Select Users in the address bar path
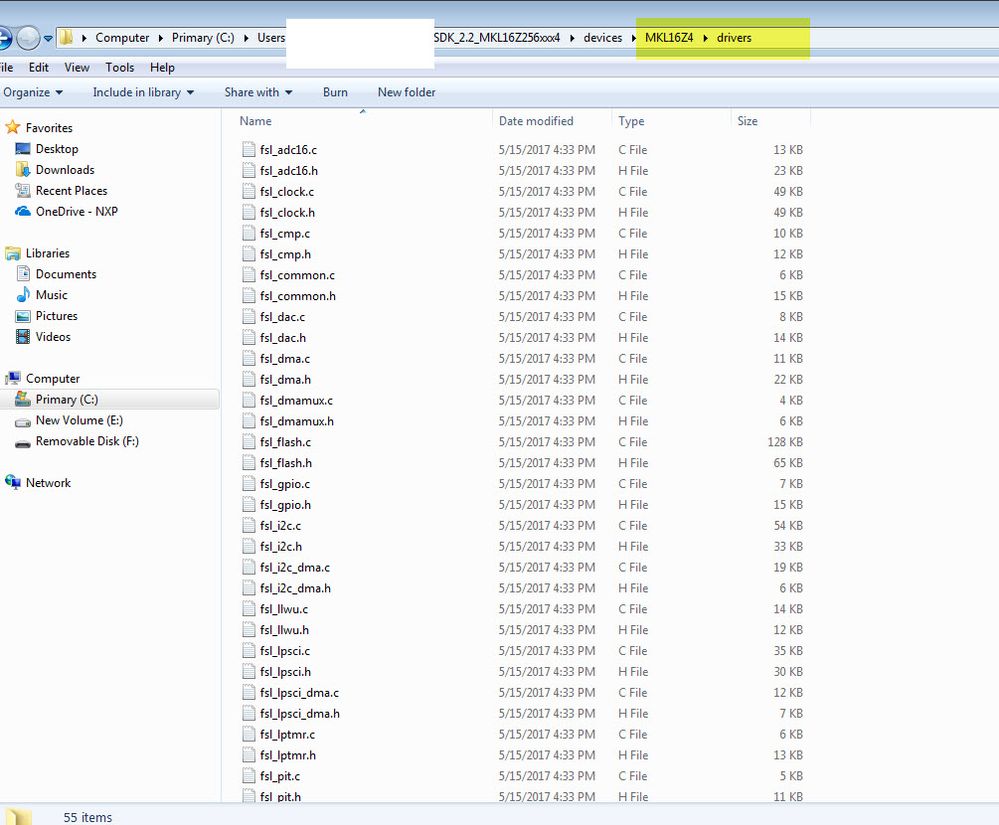999x825 pixels. [271, 38]
